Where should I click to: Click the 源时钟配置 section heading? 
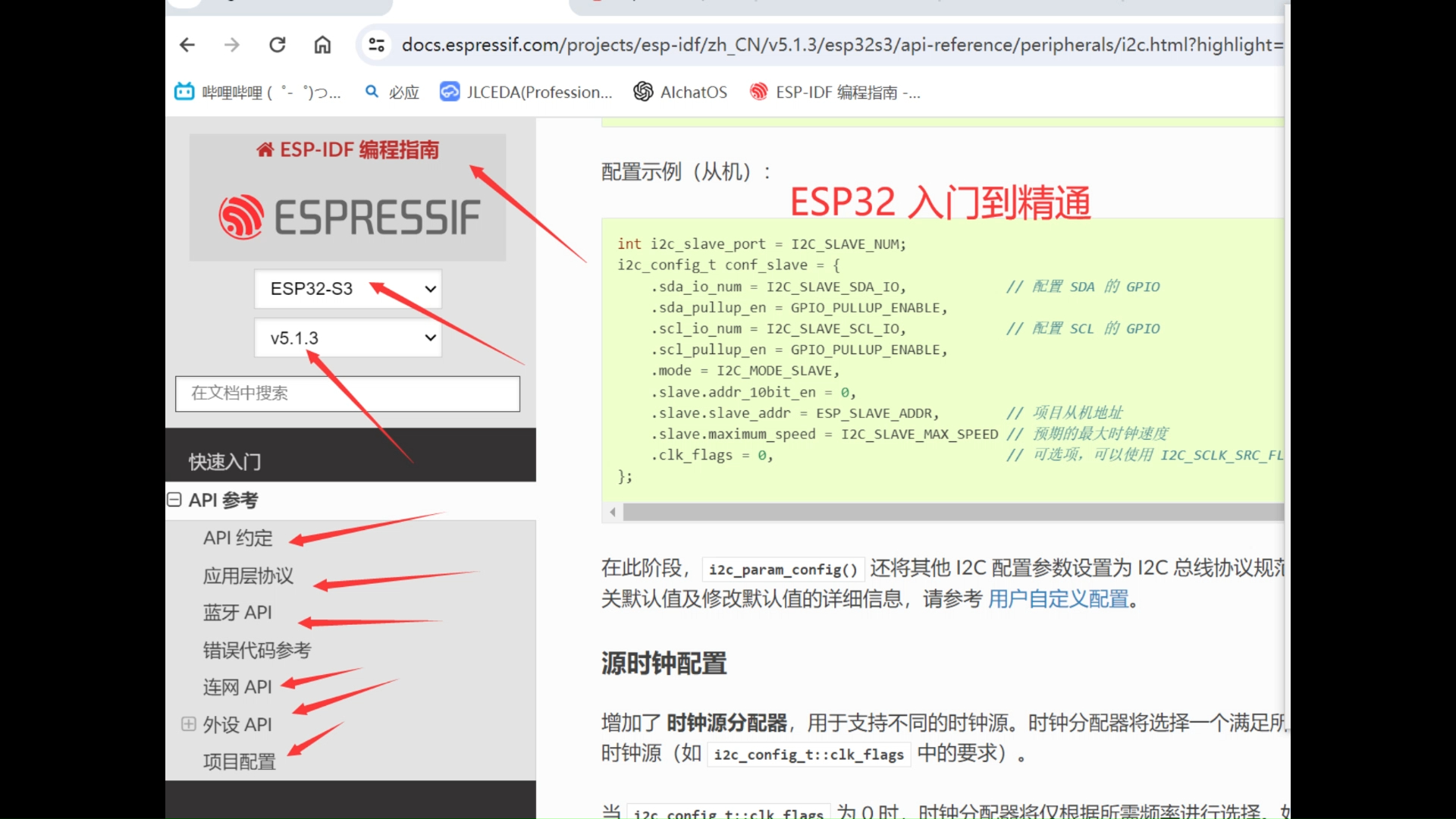click(664, 664)
